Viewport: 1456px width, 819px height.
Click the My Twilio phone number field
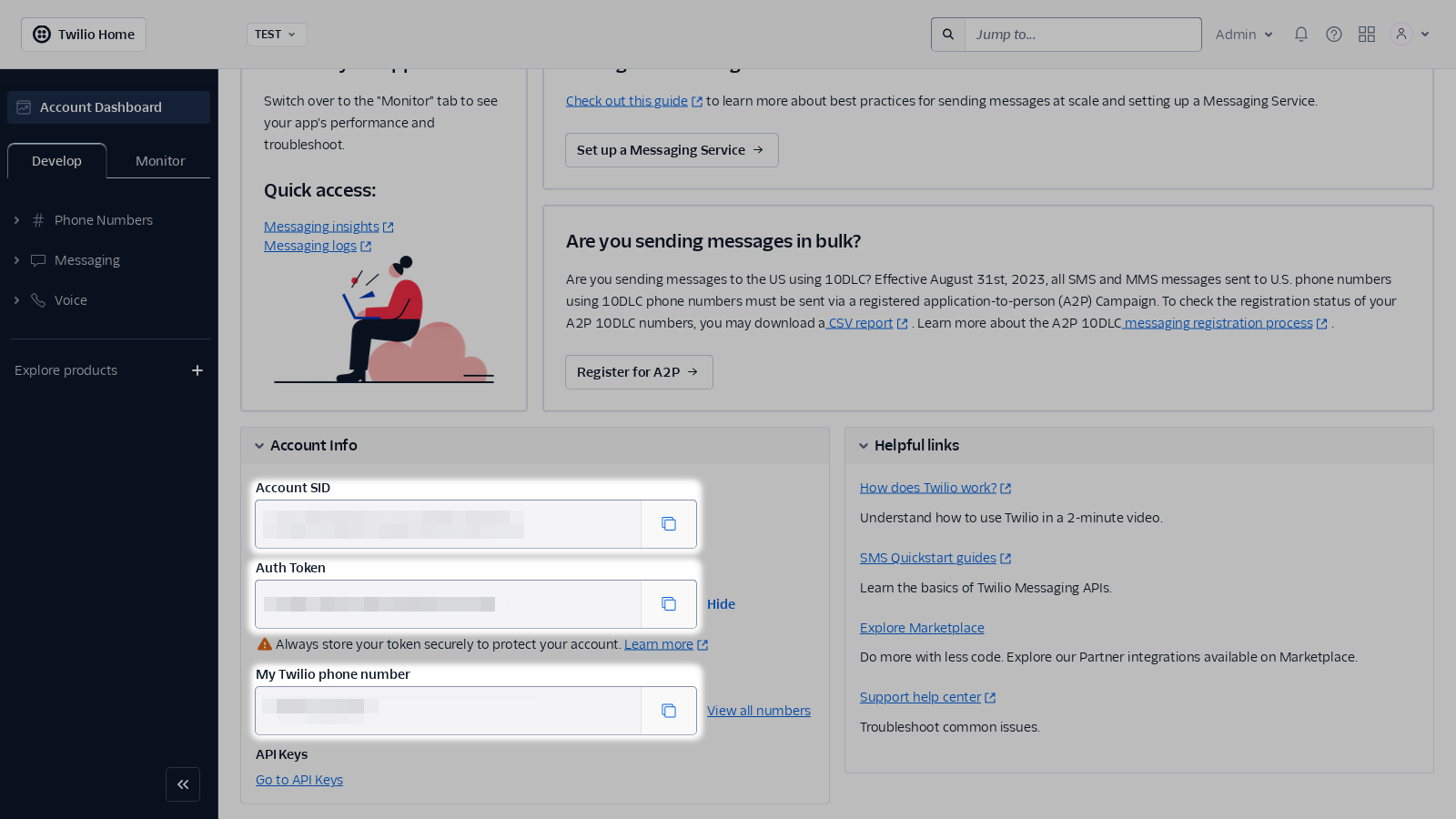(x=448, y=711)
